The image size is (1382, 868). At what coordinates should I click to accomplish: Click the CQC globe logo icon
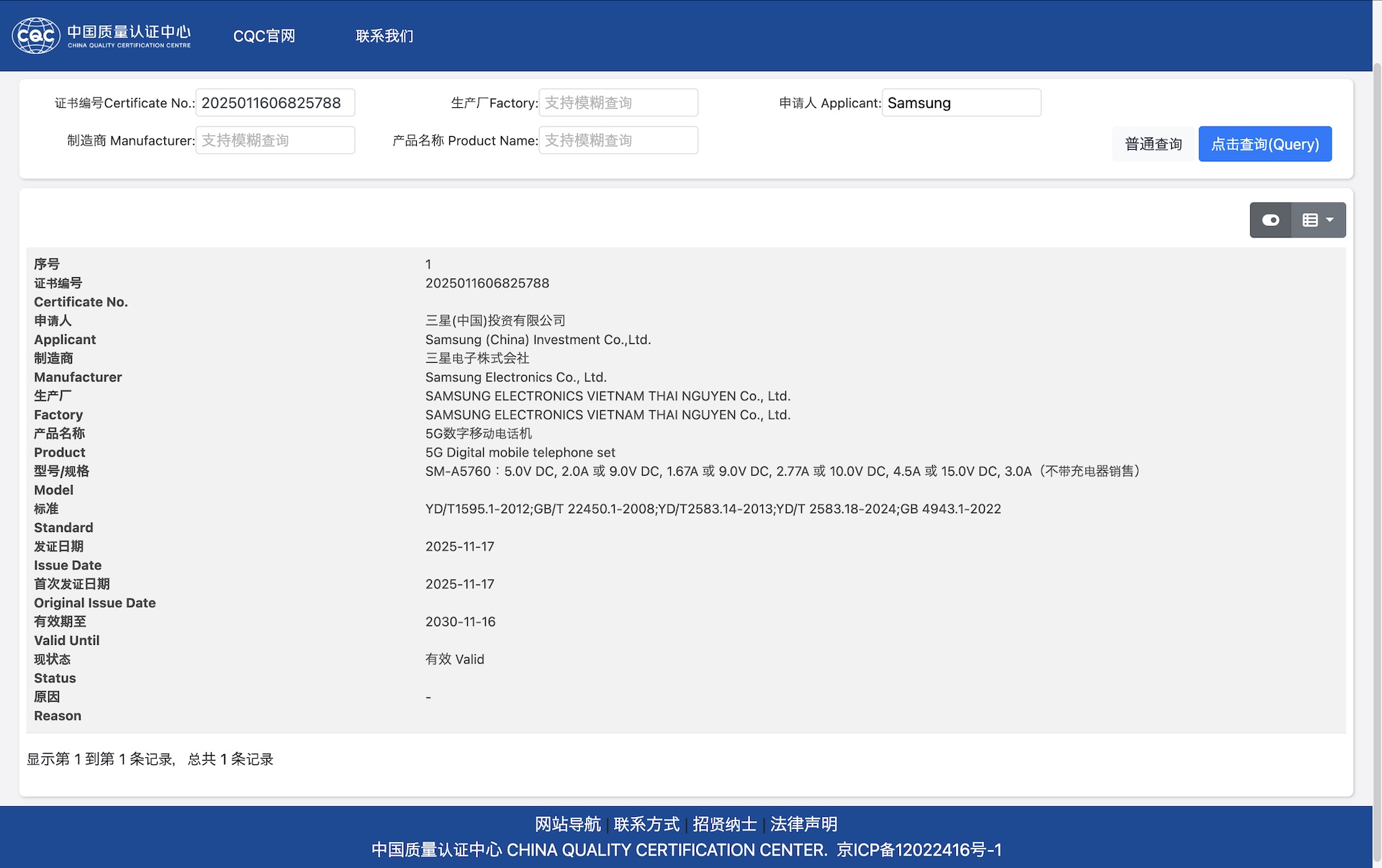(36, 36)
